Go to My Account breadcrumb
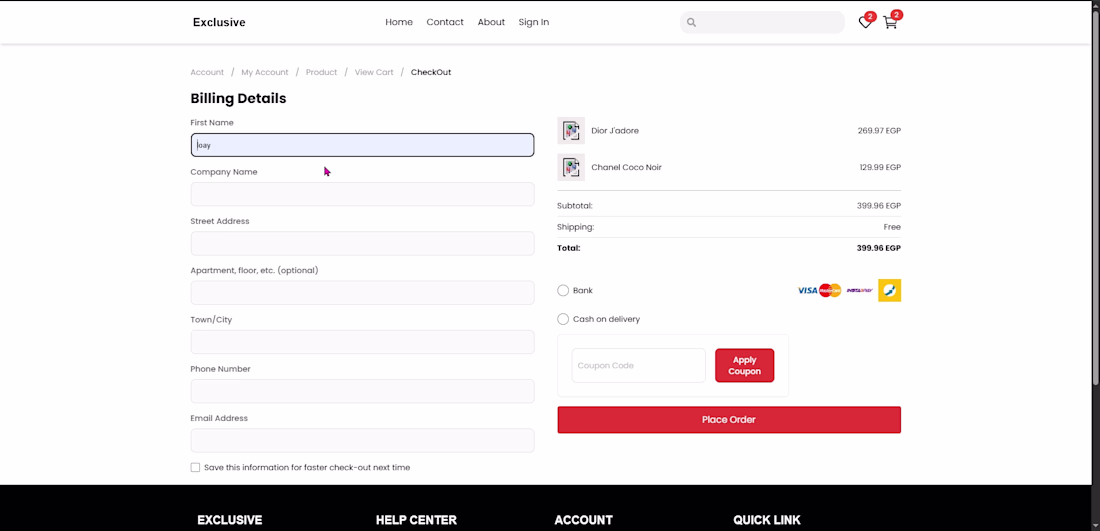This screenshot has width=1100, height=531. 264,72
